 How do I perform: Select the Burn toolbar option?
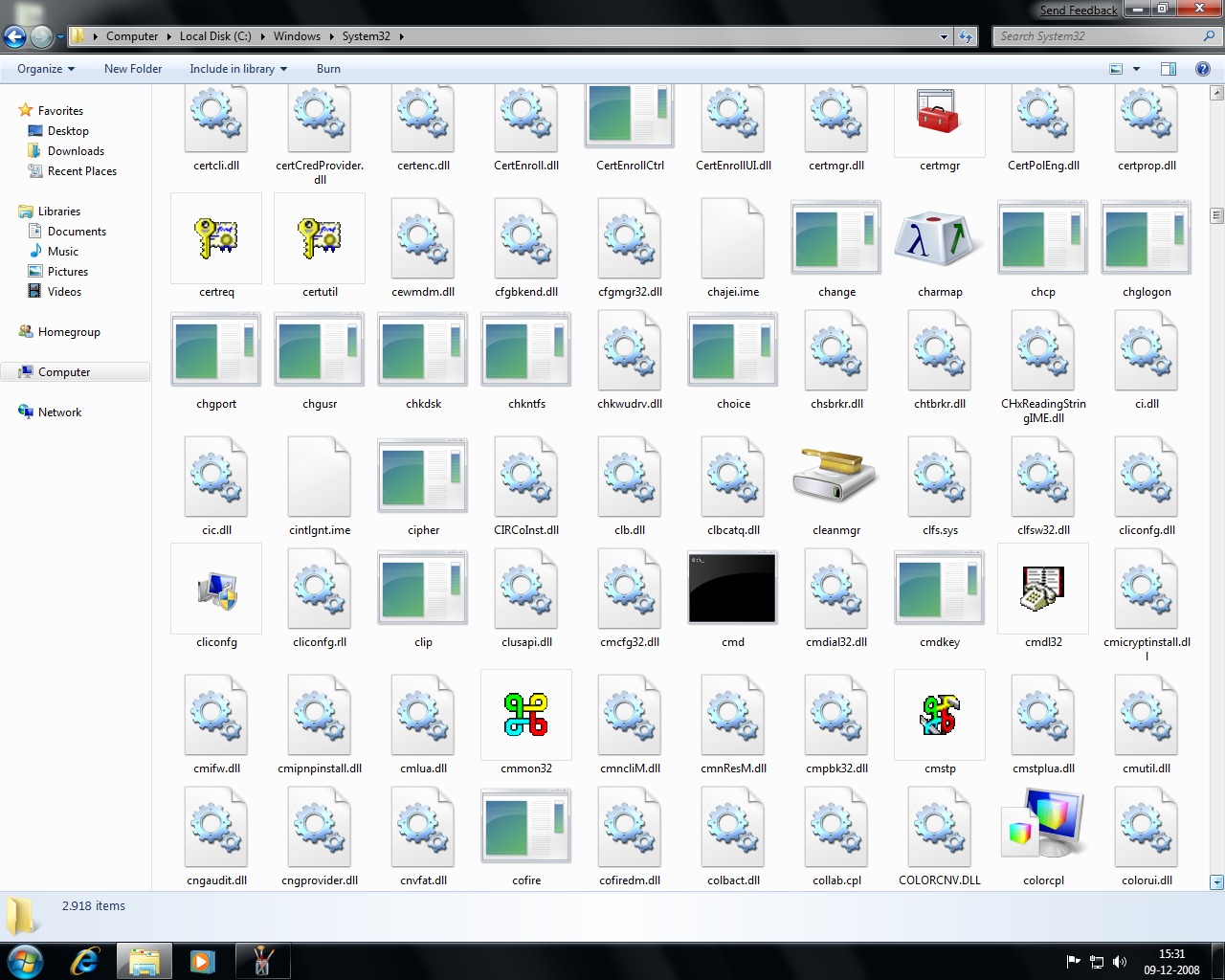pos(328,68)
